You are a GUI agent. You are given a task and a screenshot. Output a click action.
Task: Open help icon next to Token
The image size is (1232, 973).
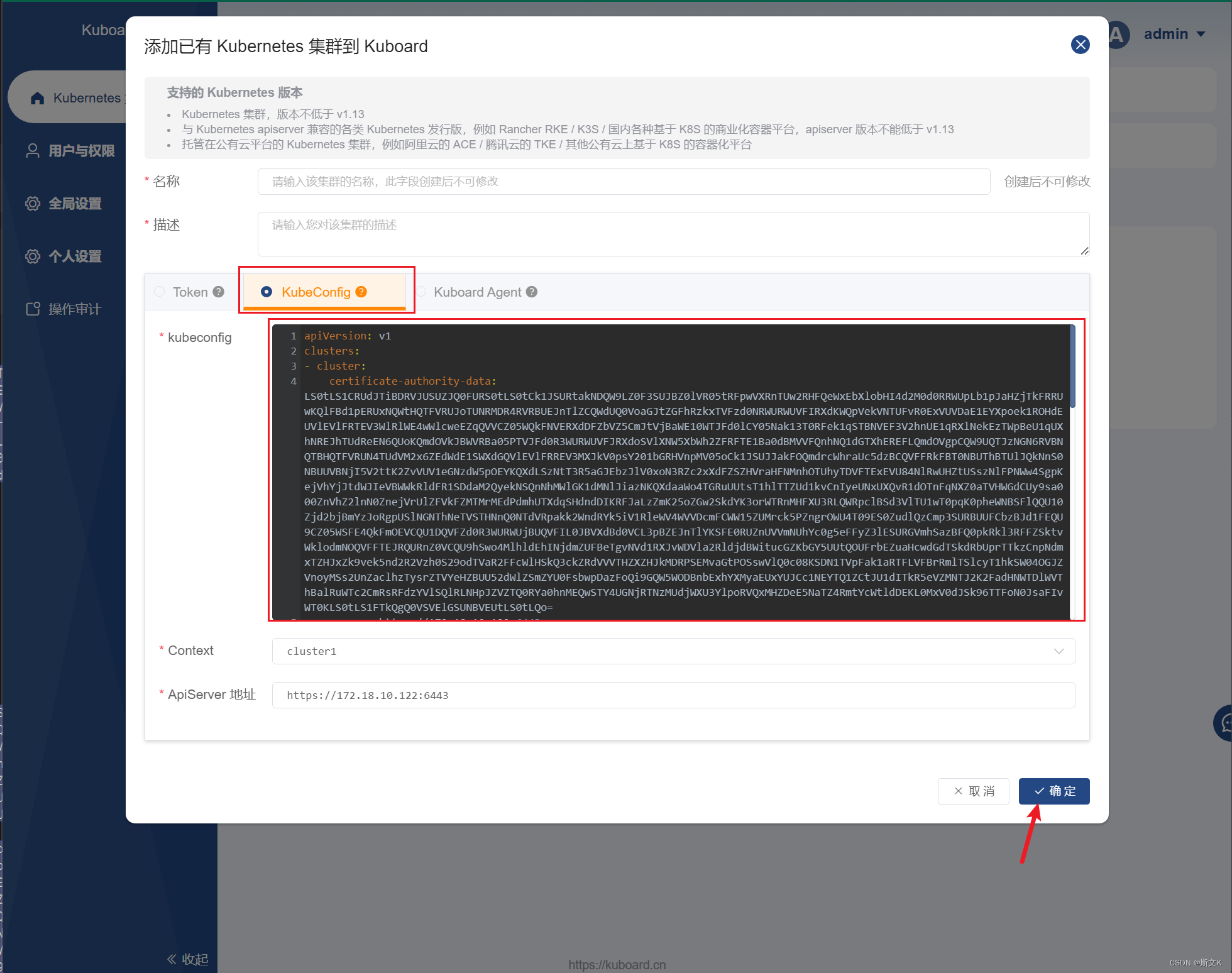point(218,292)
